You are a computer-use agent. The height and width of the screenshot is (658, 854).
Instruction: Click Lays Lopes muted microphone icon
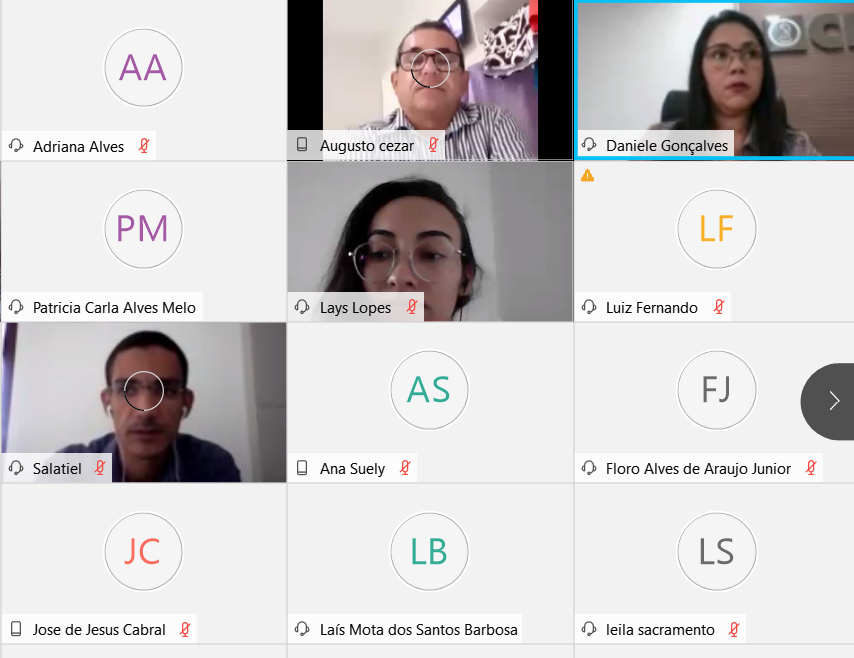pos(412,307)
